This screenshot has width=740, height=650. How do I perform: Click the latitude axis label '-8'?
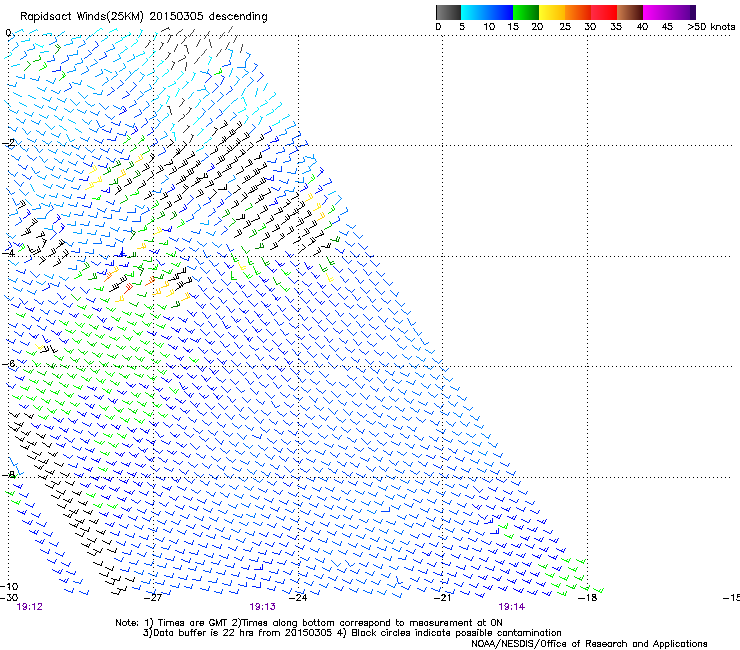click(x=8, y=474)
